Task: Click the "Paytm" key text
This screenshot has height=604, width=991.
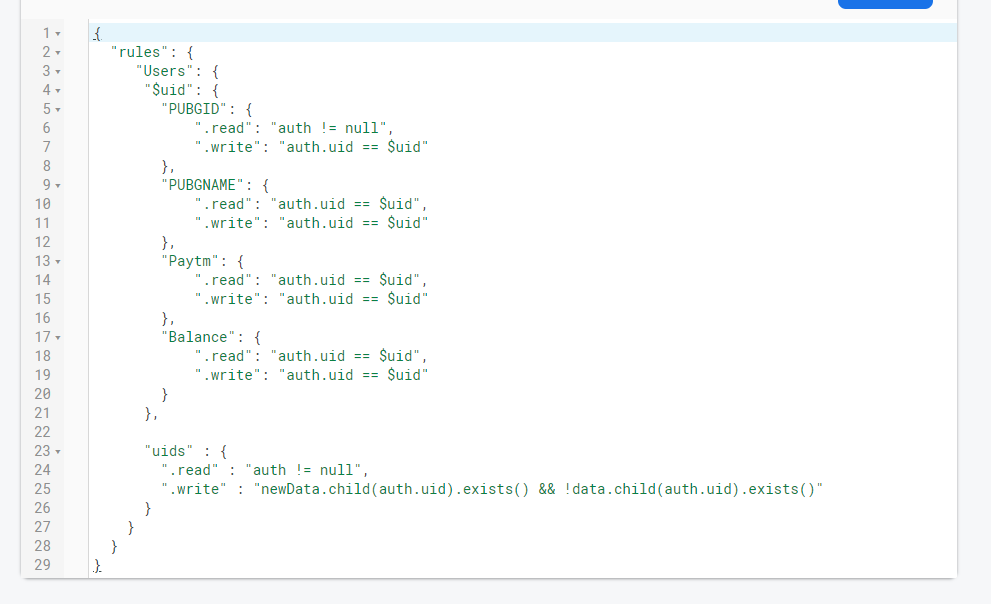Action: coord(190,261)
